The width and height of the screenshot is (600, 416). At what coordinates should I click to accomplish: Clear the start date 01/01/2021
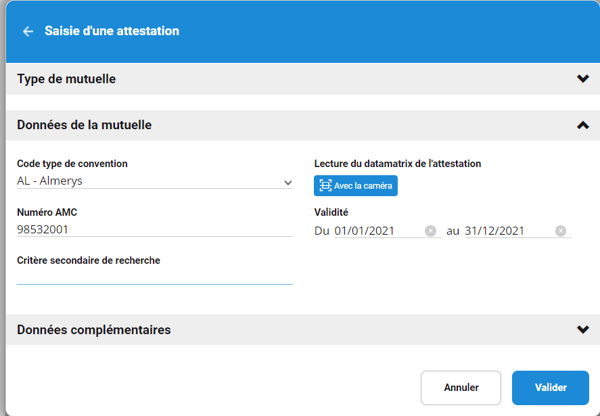tap(430, 231)
